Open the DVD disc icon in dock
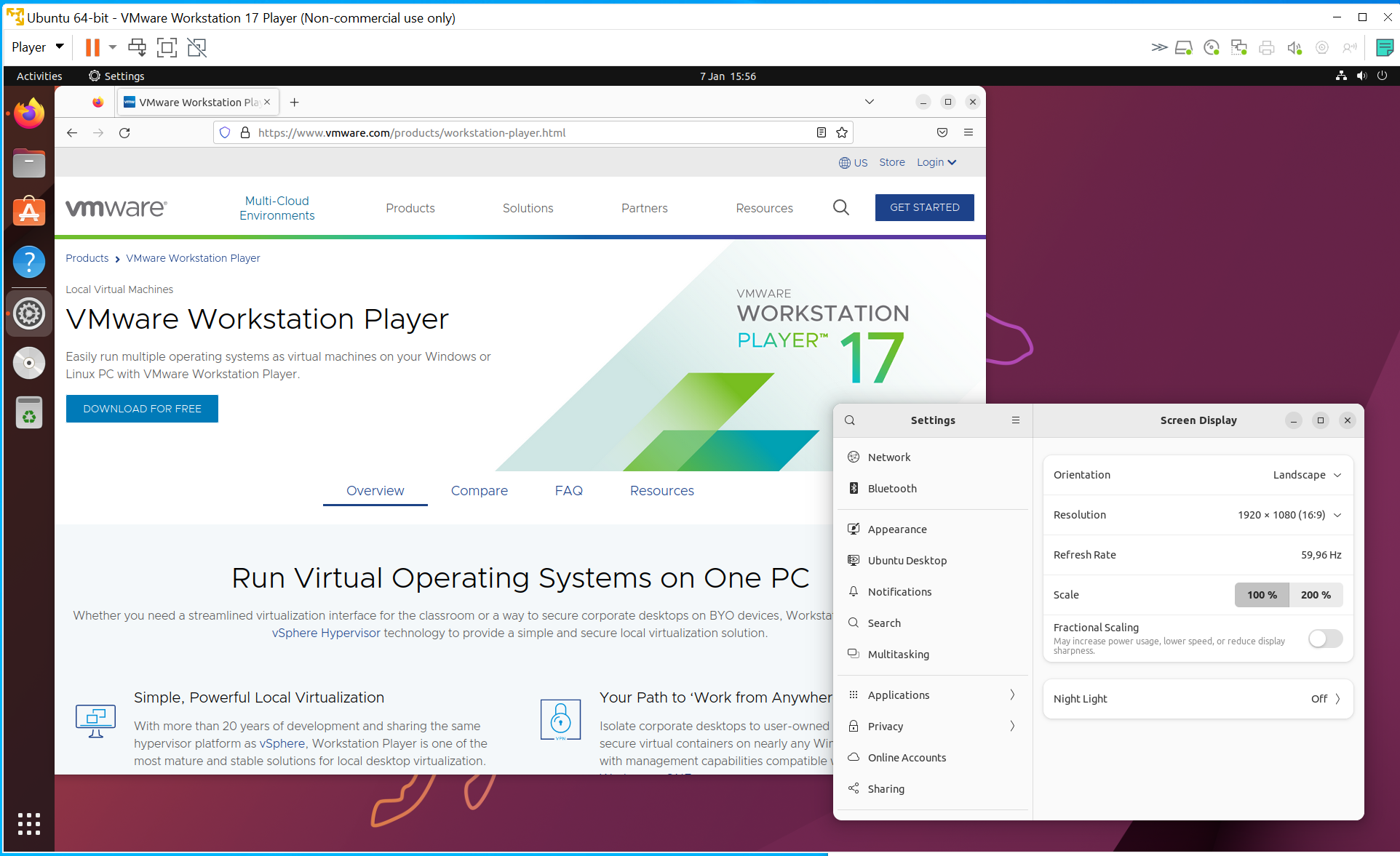Screen dimensions: 1400x856 click(29, 363)
